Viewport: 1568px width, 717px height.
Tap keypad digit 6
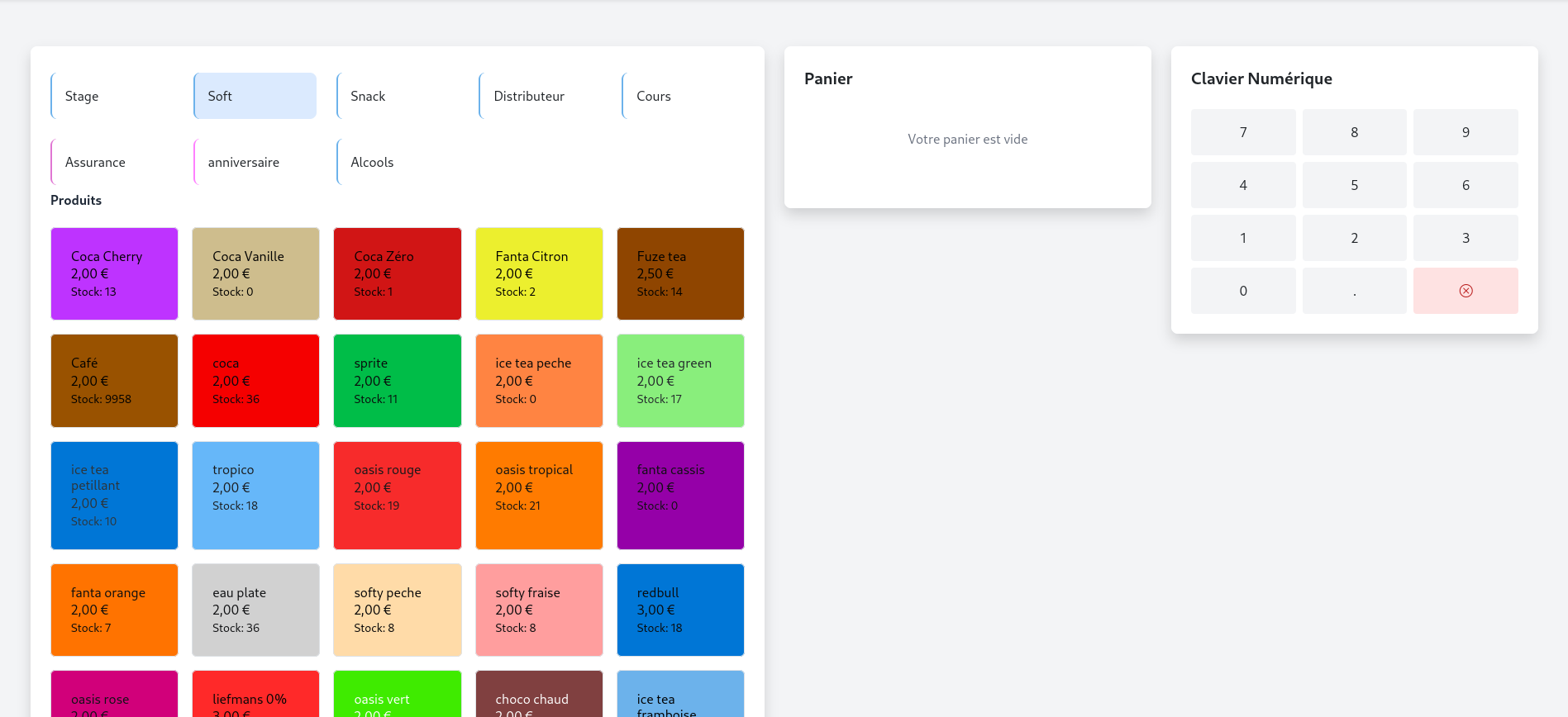point(1466,185)
